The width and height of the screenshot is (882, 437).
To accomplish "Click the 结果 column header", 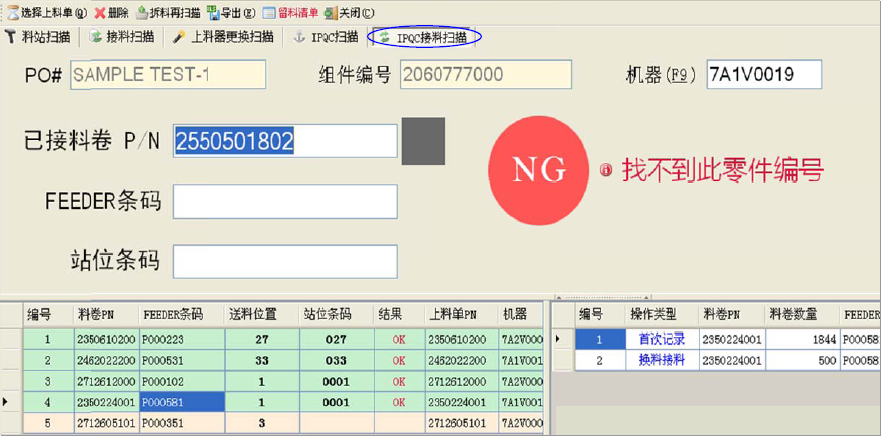I will click(x=399, y=314).
